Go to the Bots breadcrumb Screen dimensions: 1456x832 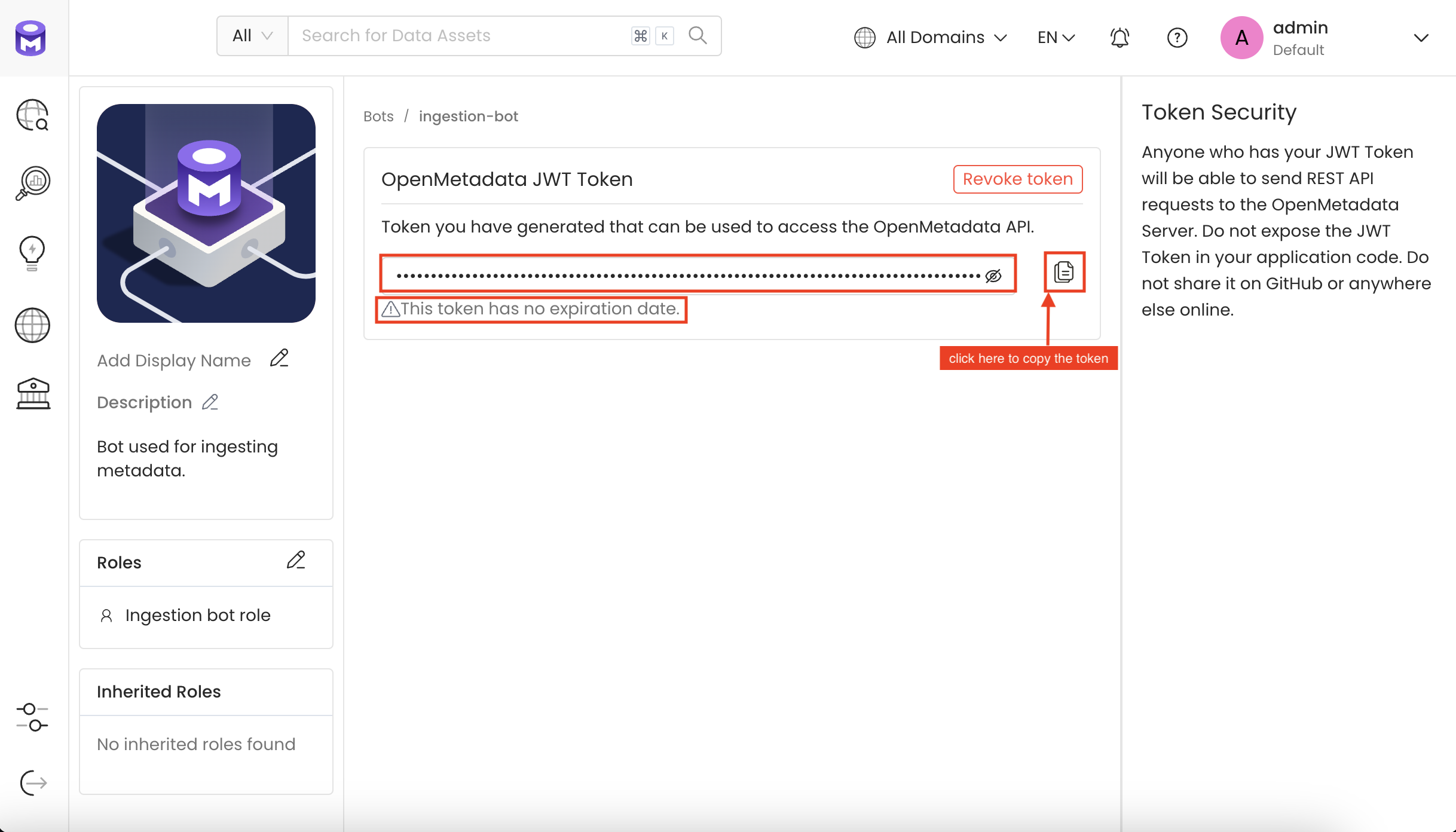[x=378, y=116]
